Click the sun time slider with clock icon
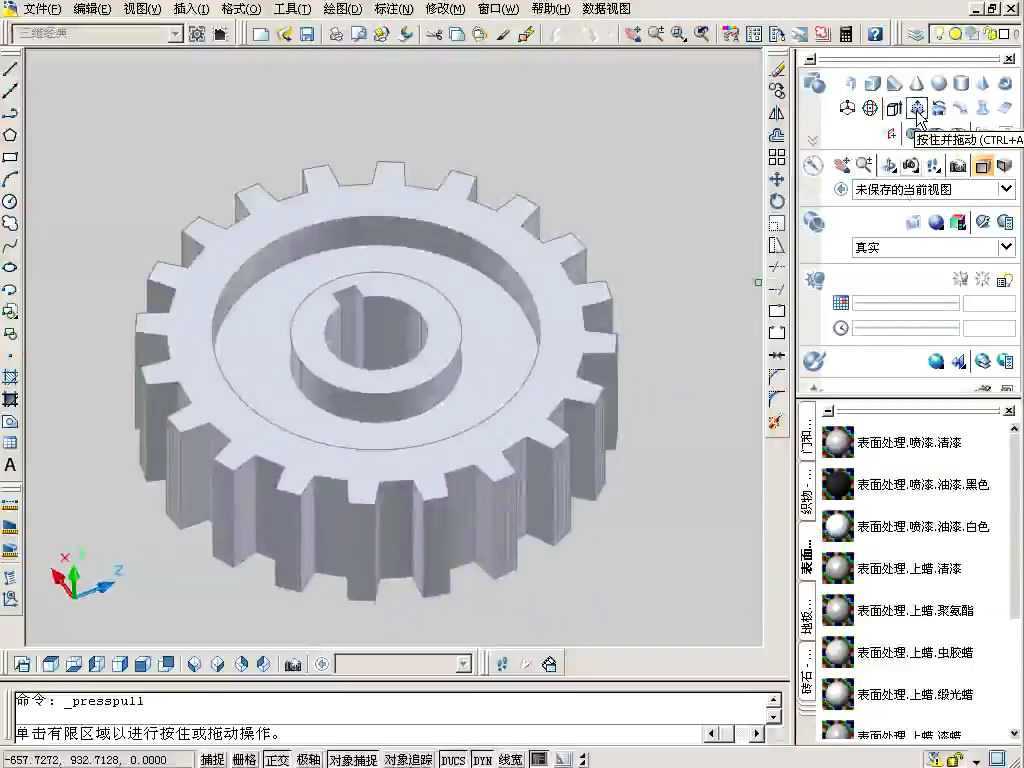 (906, 328)
